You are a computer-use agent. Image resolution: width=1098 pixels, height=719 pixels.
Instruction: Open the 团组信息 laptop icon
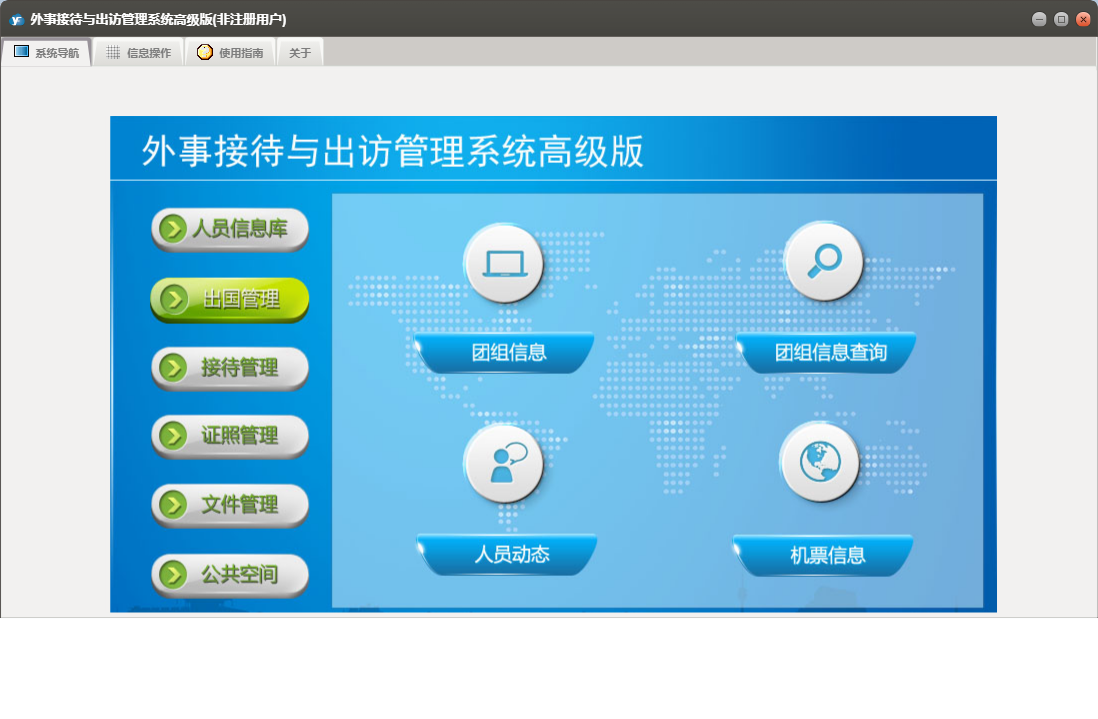point(503,264)
